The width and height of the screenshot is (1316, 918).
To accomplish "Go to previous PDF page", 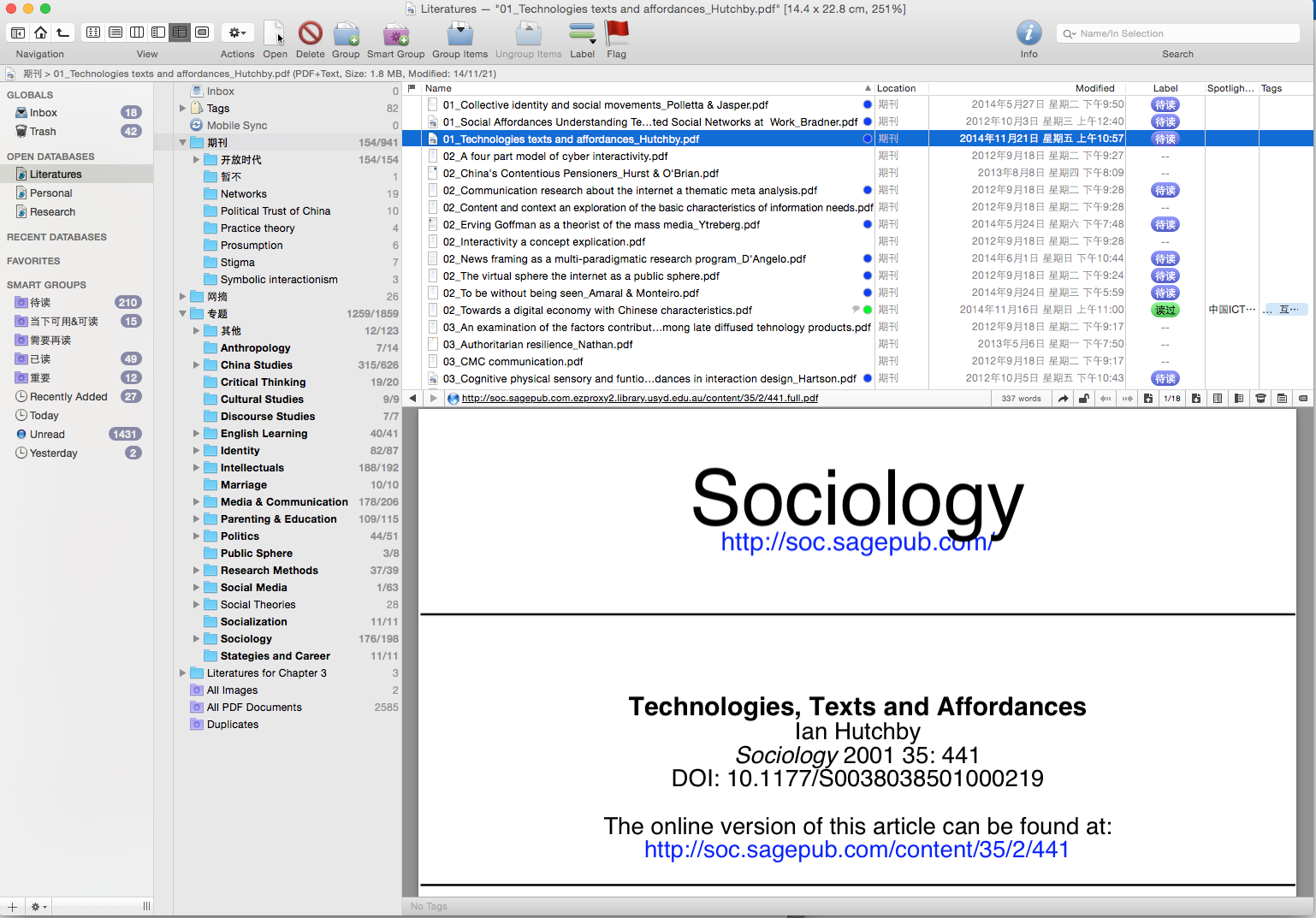I will point(1148,399).
